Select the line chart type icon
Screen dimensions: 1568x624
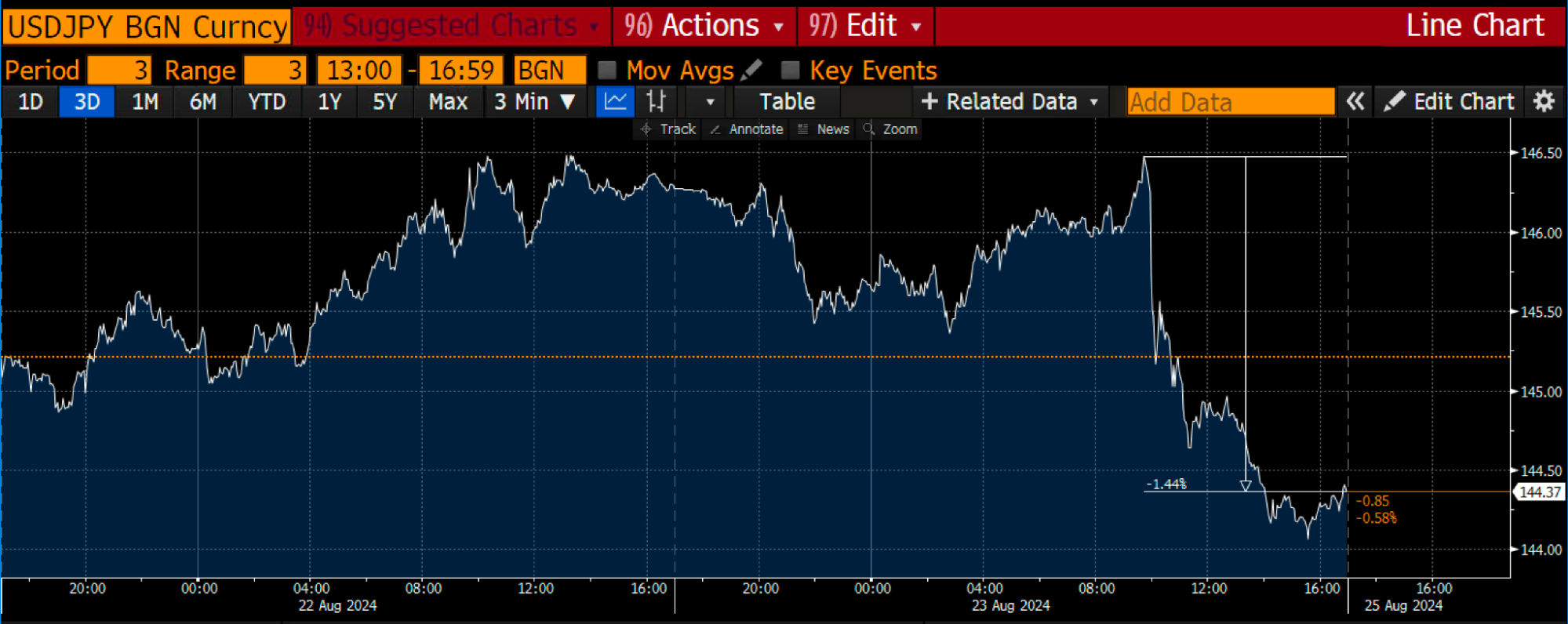point(615,102)
